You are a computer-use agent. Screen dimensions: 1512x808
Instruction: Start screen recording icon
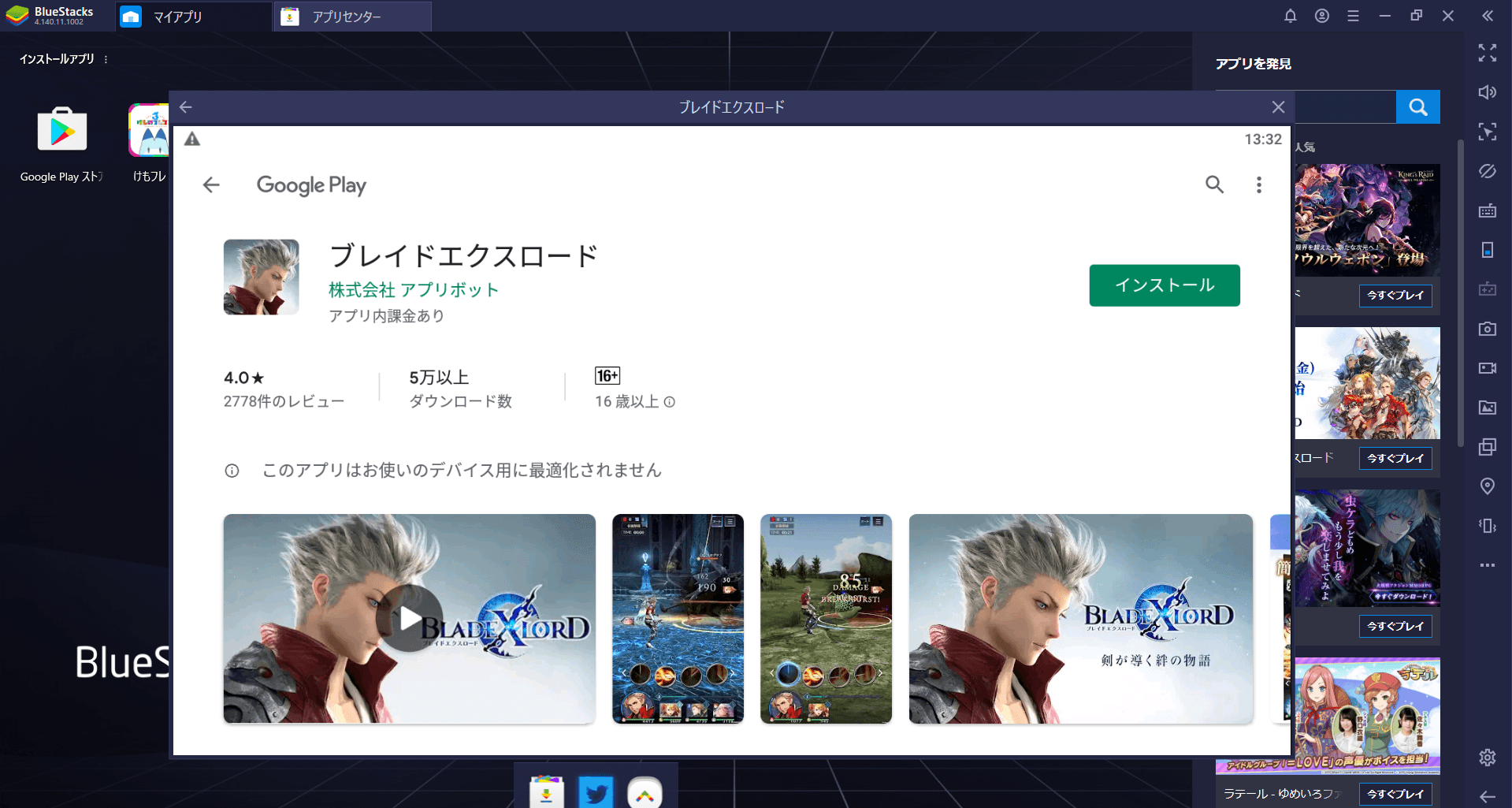tap(1488, 368)
